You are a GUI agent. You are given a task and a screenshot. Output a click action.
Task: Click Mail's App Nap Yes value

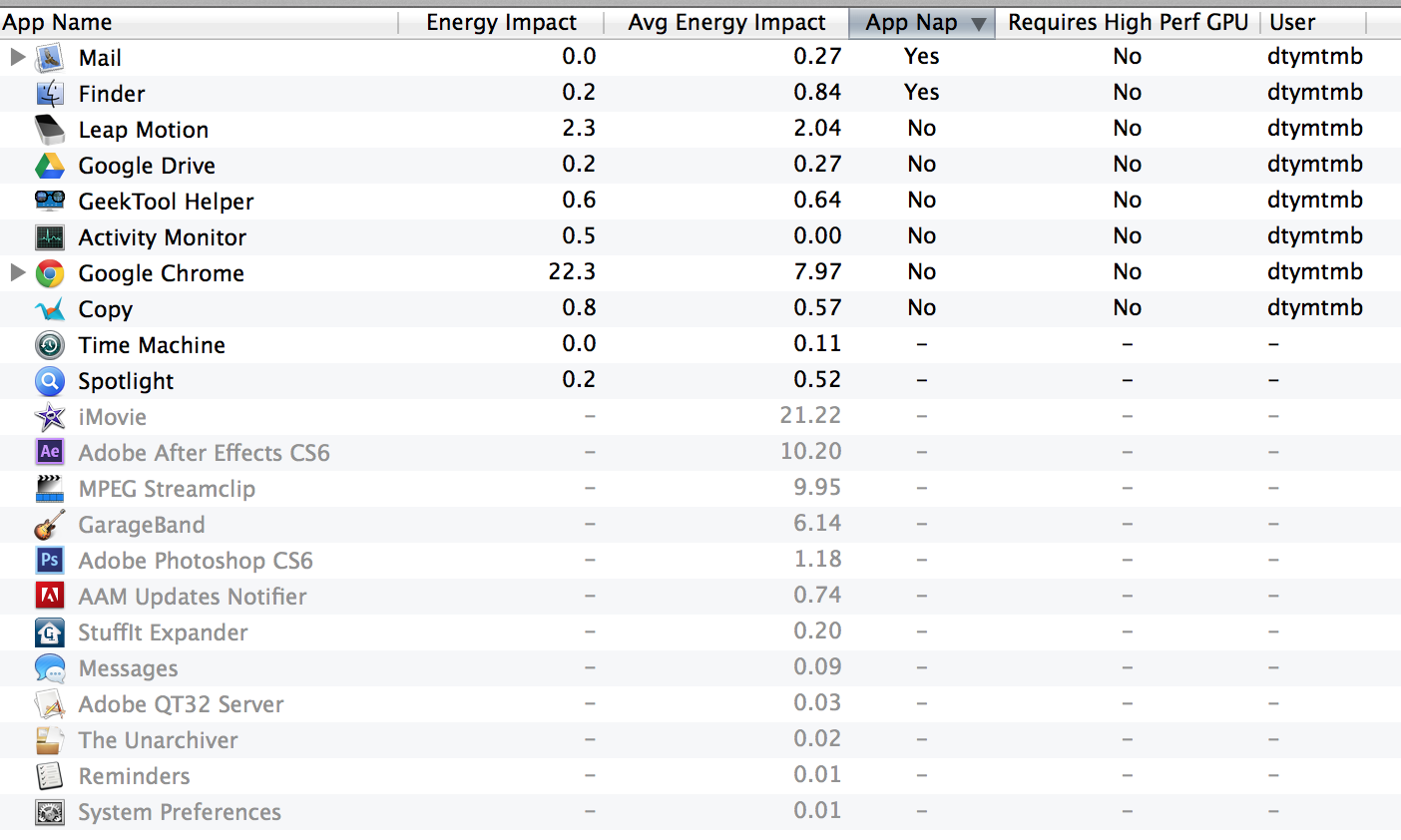pos(922,56)
